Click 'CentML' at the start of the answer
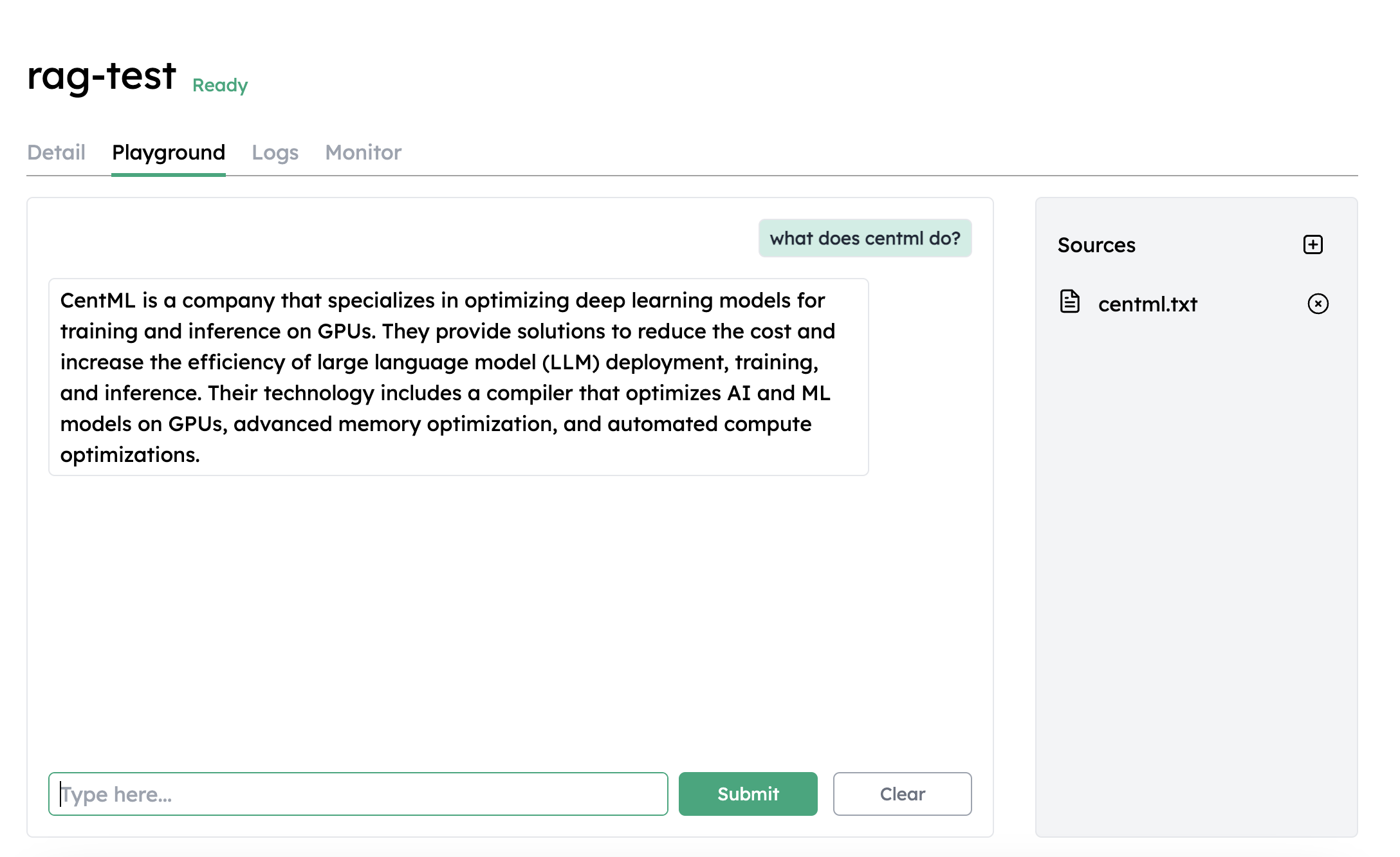The height and width of the screenshot is (857, 1400). coord(98,300)
